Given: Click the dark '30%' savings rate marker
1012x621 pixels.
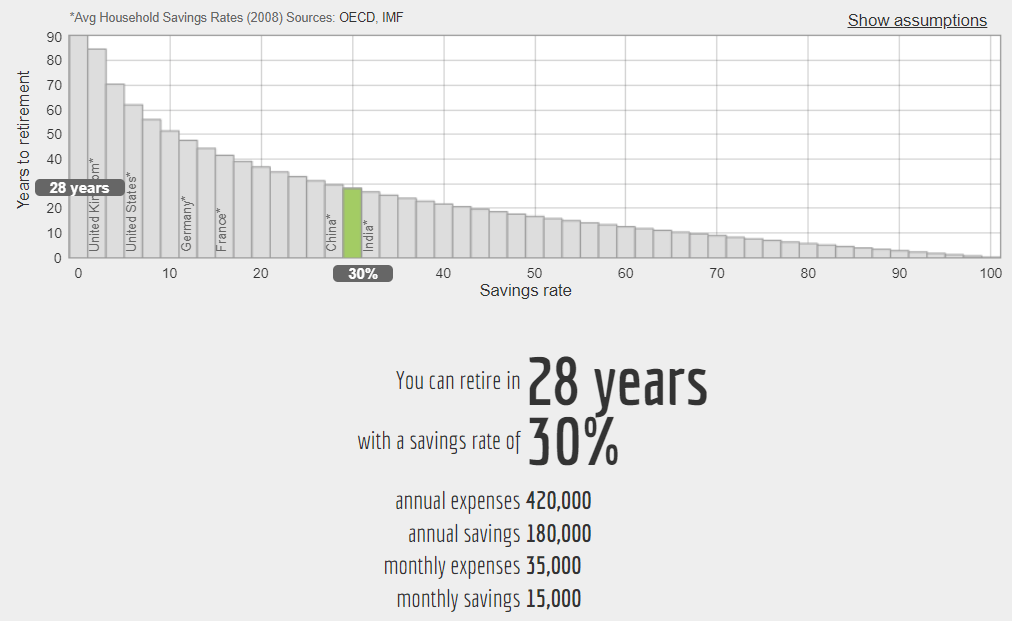Looking at the screenshot, I should pos(362,273).
